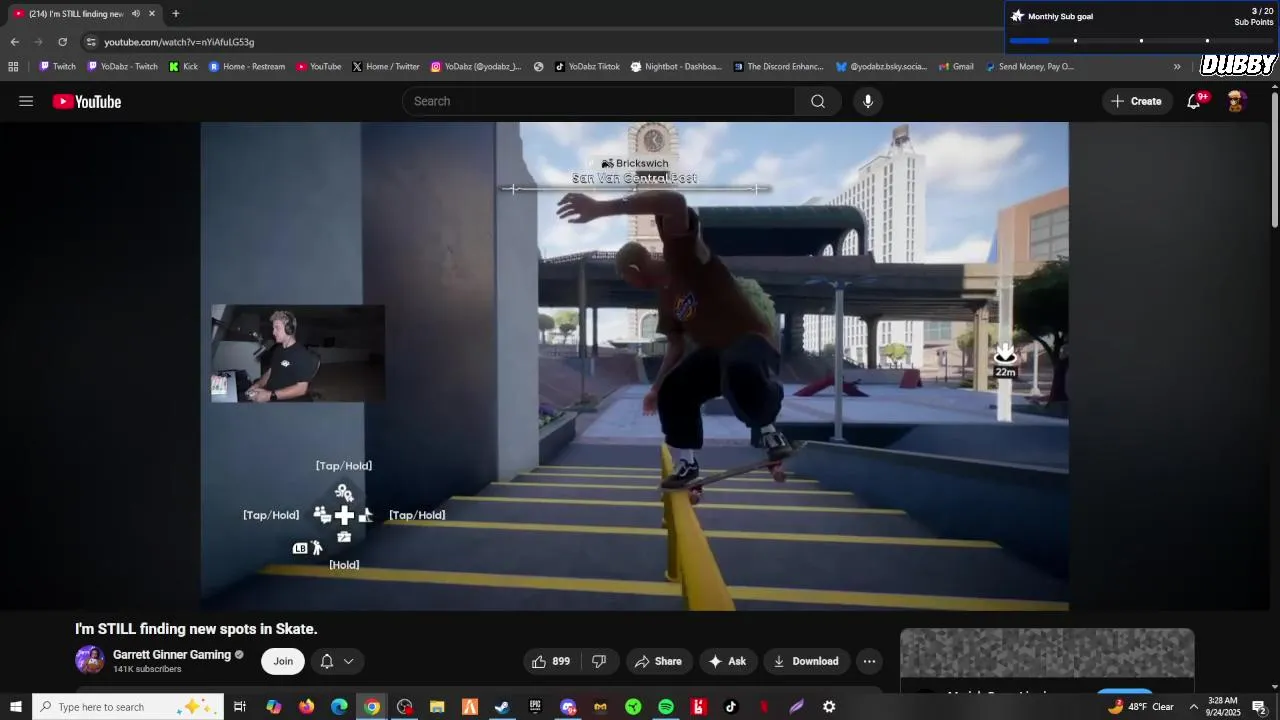Open the recommended video thumbnail
Screen dimensions: 1280x720
(1047, 654)
